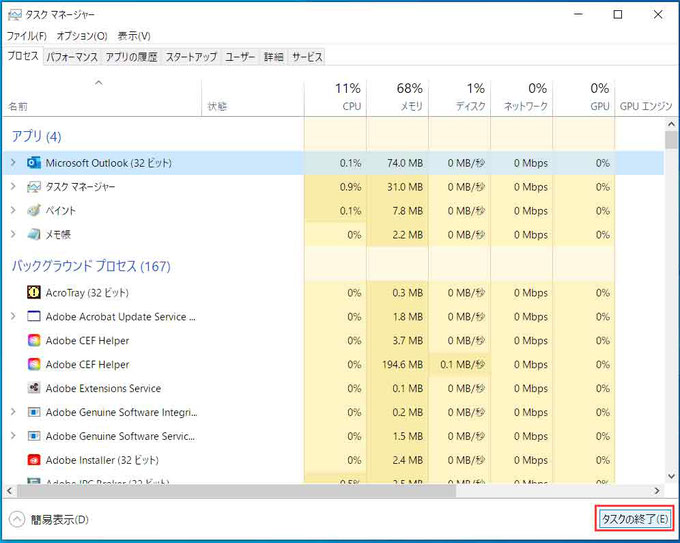This screenshot has height=543, width=680.
Task: Click the Adobe Genuine Software Integri... icon
Action: coord(34,412)
